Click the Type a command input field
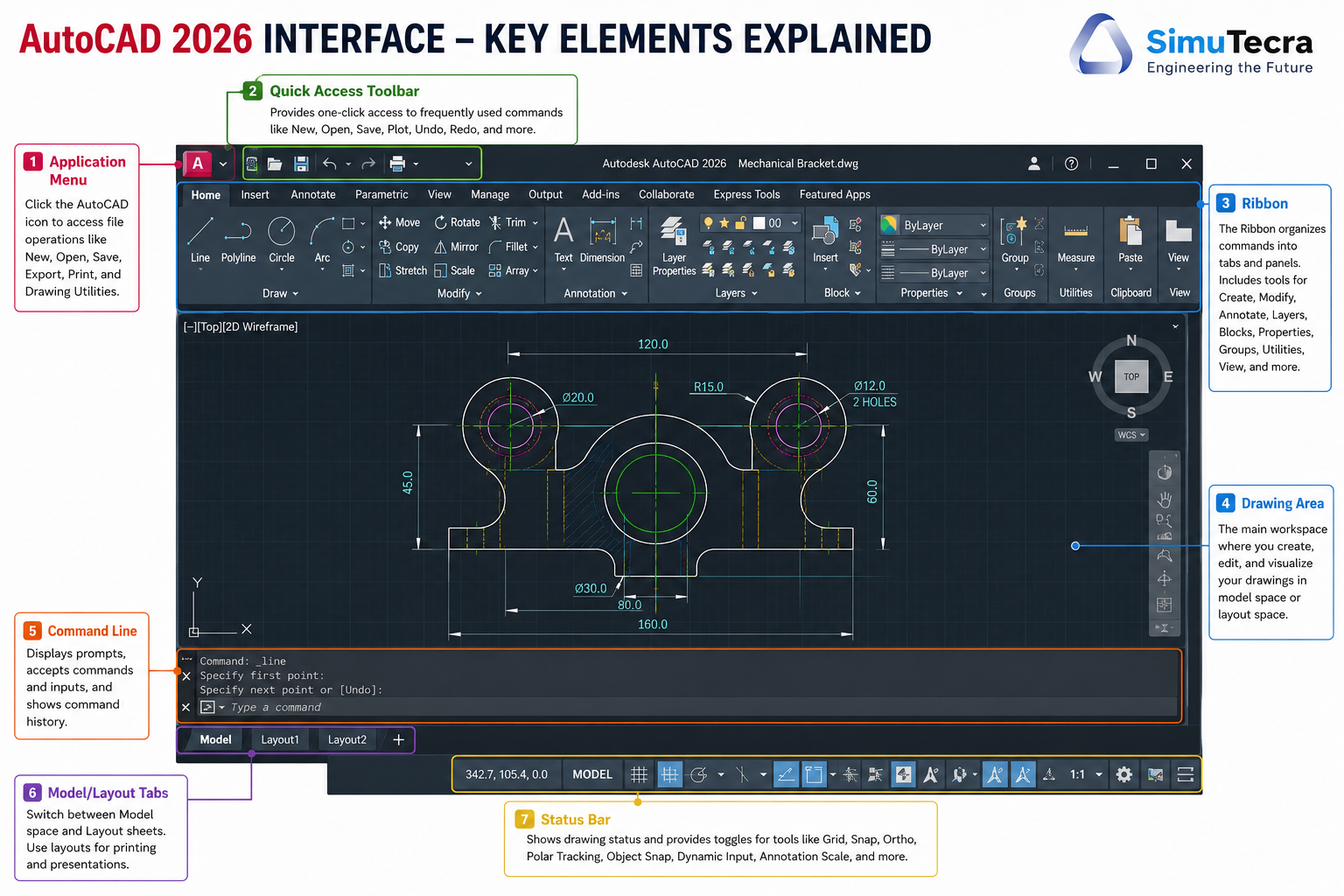Screen dimensions: 1344x896 [x=688, y=707]
